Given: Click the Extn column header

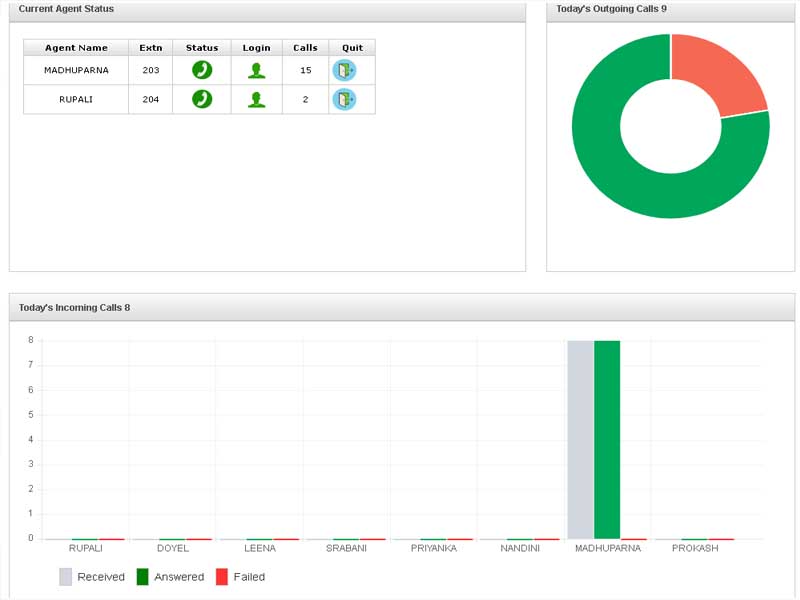Looking at the screenshot, I should pyautogui.click(x=150, y=48).
